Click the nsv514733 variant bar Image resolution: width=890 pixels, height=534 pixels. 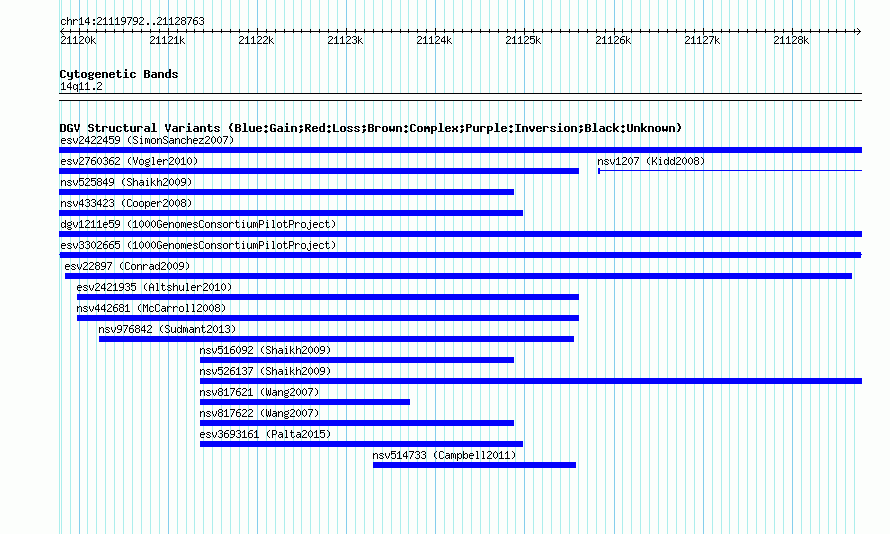click(x=475, y=465)
